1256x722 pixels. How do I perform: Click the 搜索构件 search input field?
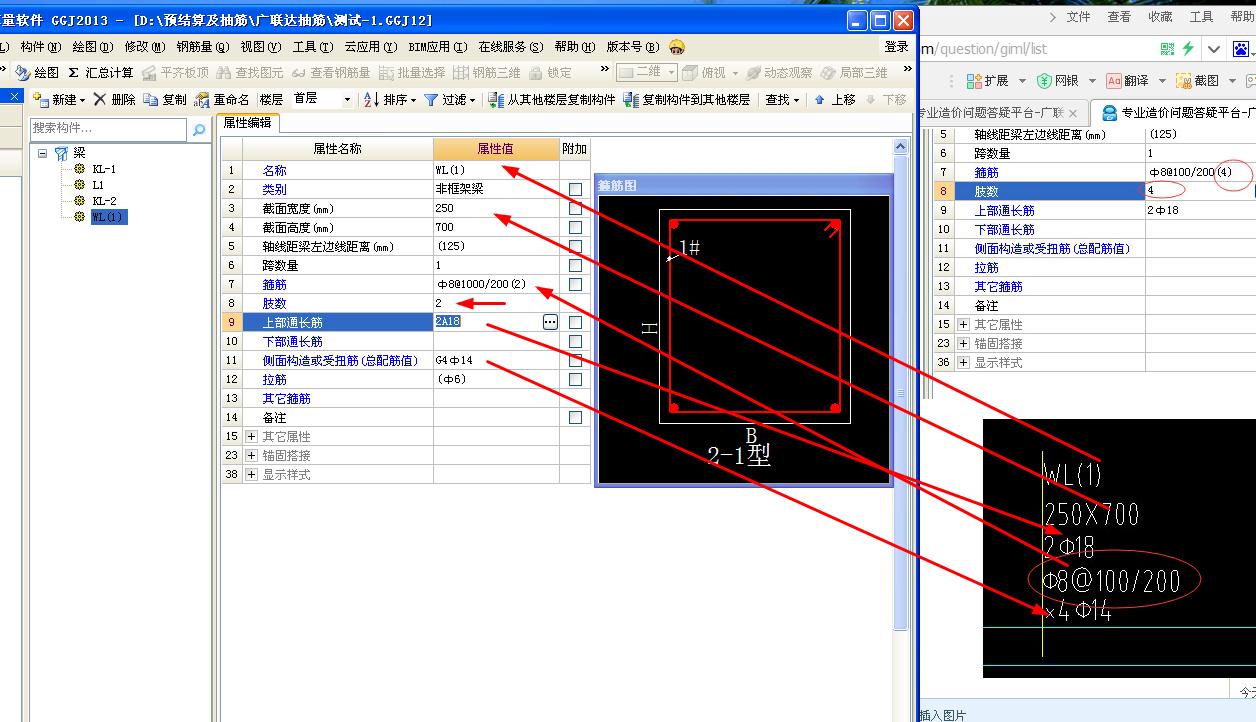coord(108,129)
